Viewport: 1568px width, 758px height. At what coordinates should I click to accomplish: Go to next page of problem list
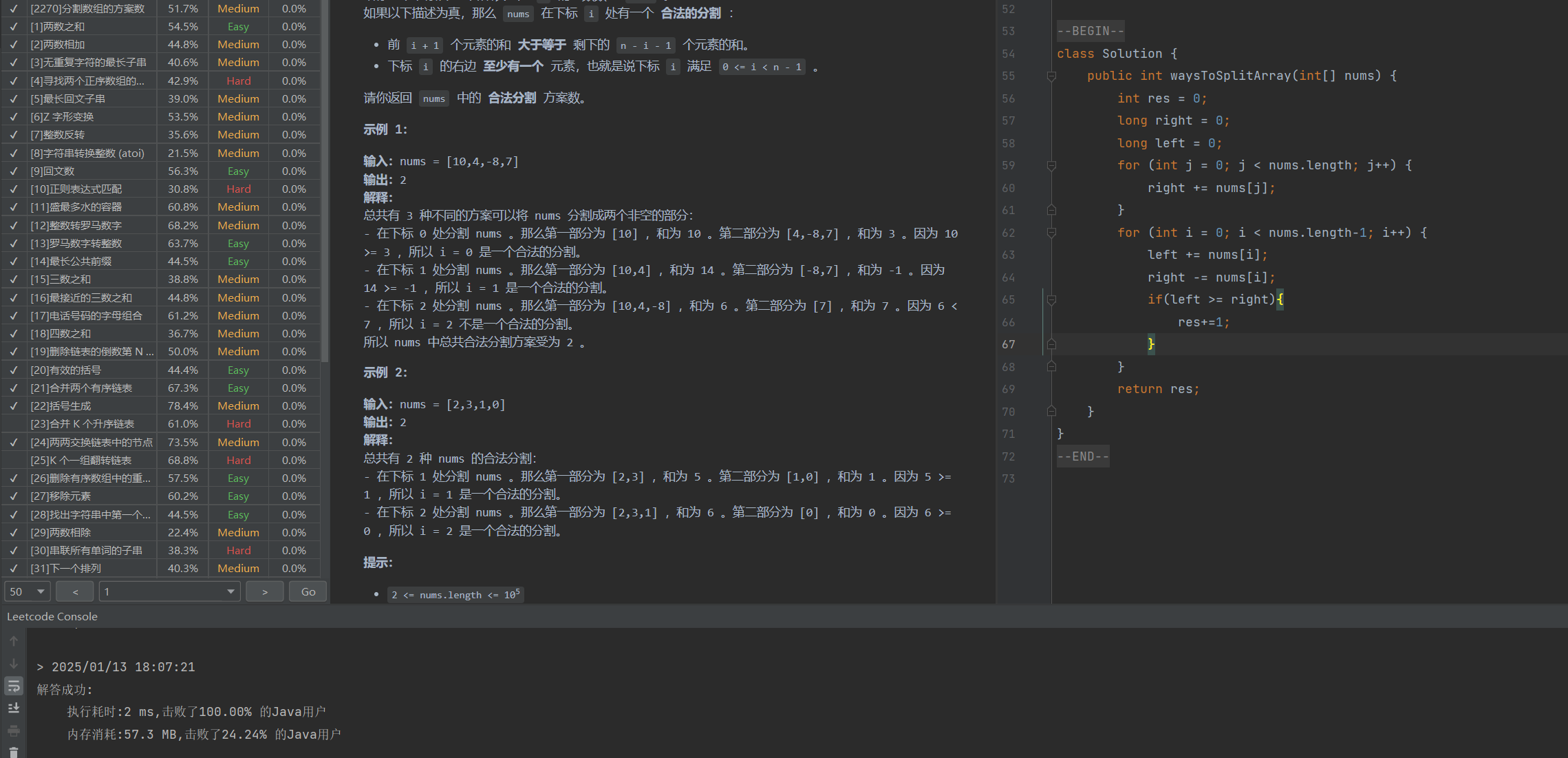tap(265, 591)
